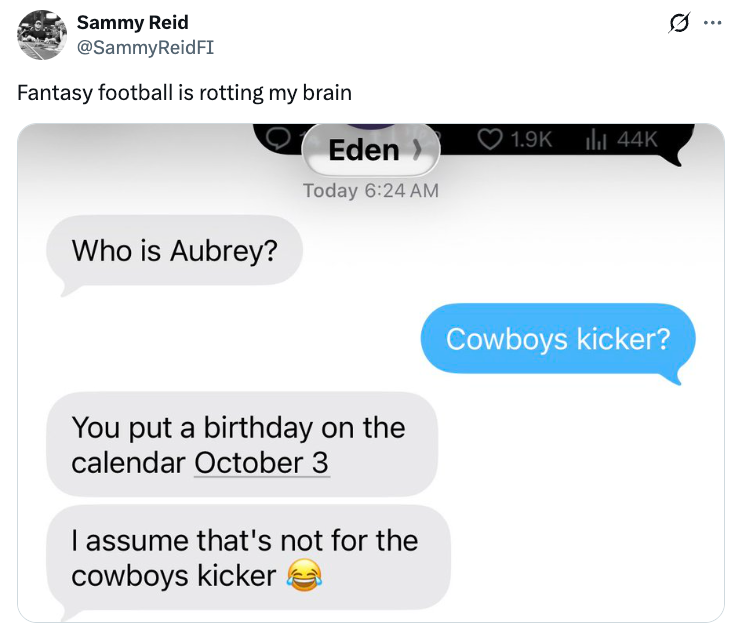Open the Eden contact name pill

[x=371, y=150]
